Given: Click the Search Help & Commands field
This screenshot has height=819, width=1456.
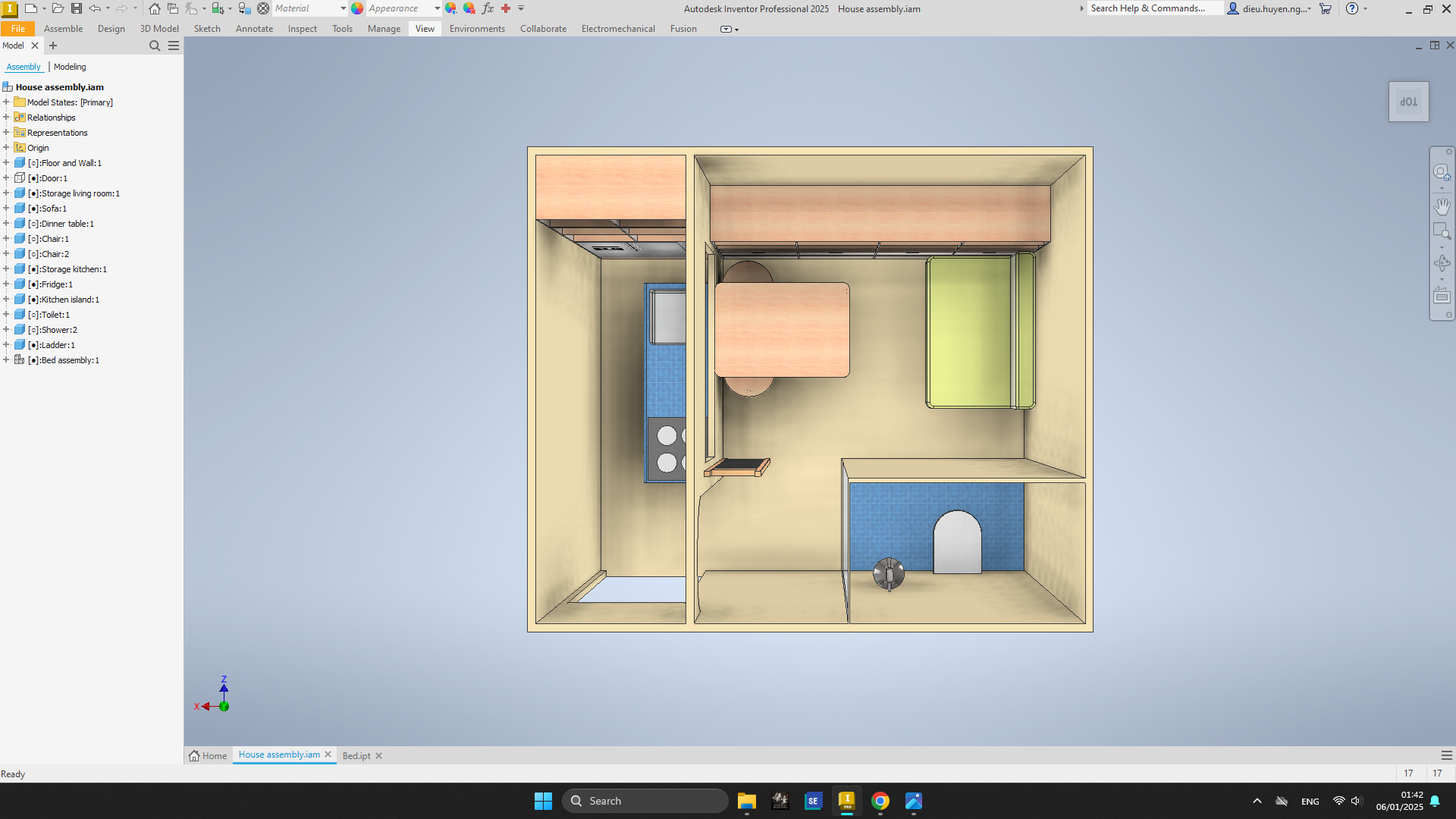Looking at the screenshot, I should tap(1154, 8).
